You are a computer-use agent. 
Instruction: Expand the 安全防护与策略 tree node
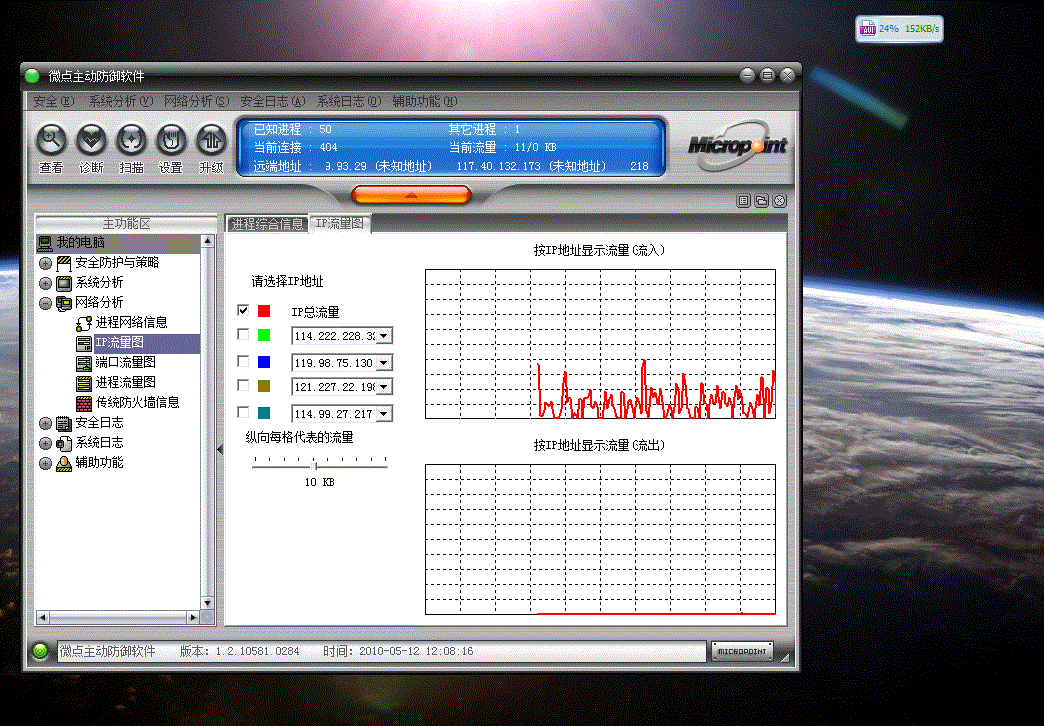tap(45, 263)
